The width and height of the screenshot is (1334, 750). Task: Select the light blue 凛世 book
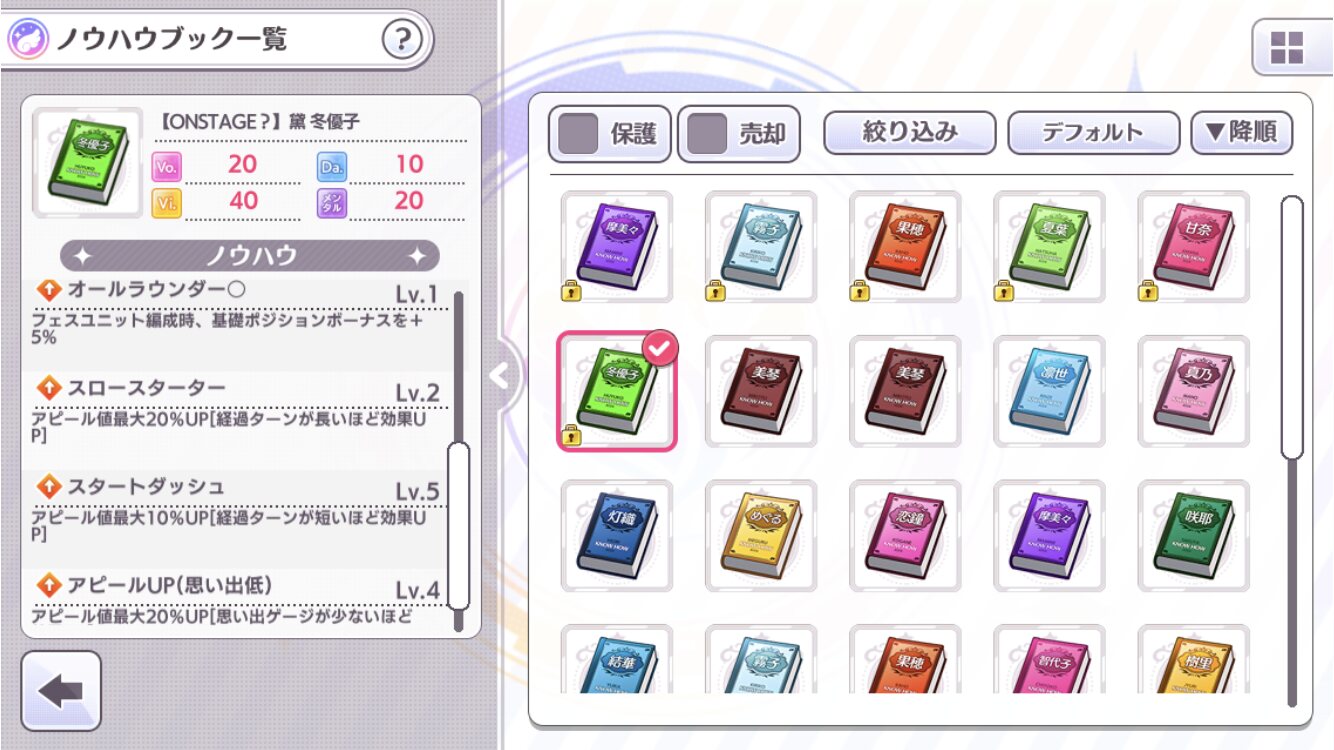pyautogui.click(x=1049, y=391)
